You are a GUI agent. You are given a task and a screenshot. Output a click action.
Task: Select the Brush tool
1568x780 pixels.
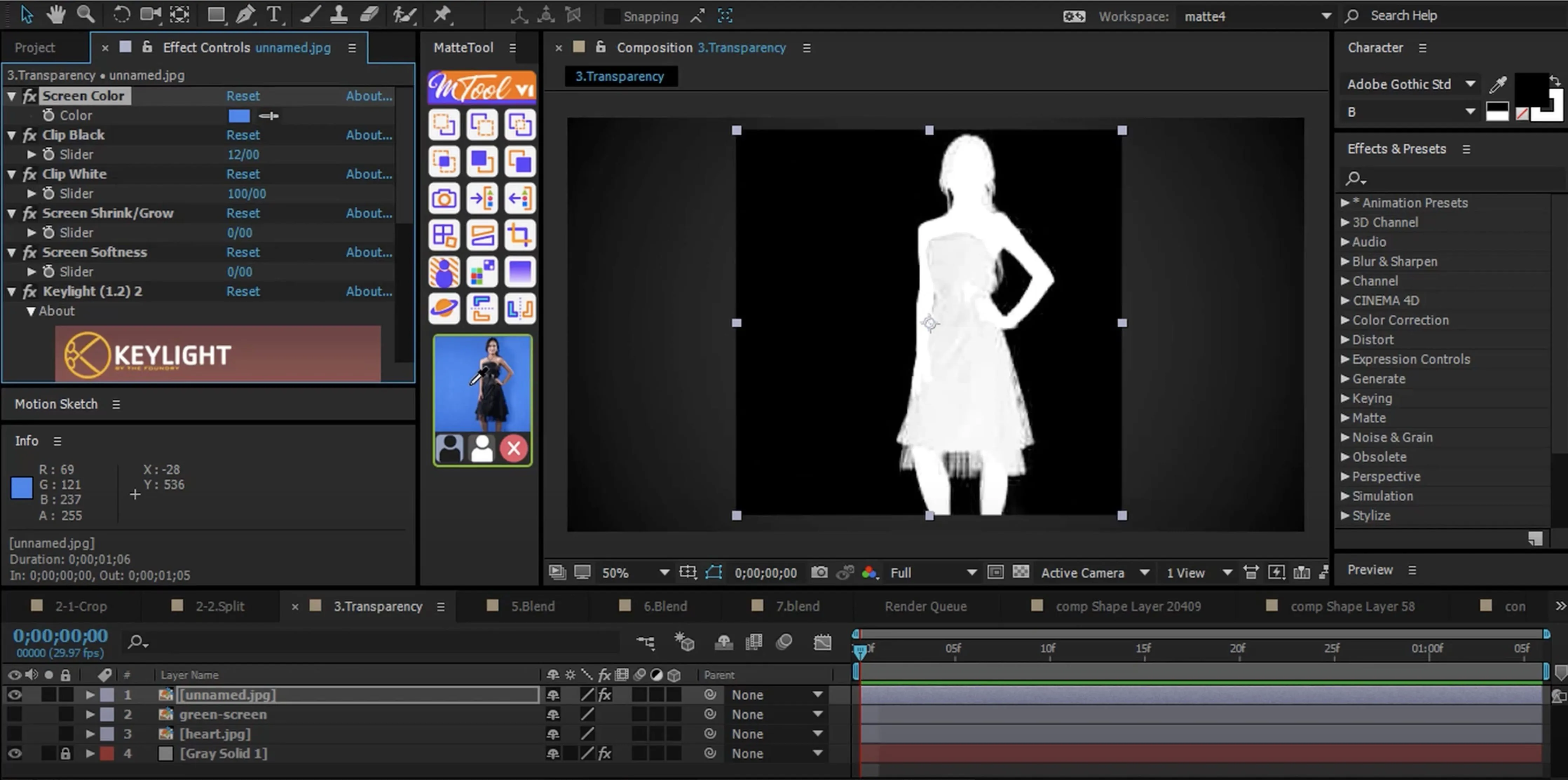pyautogui.click(x=311, y=15)
